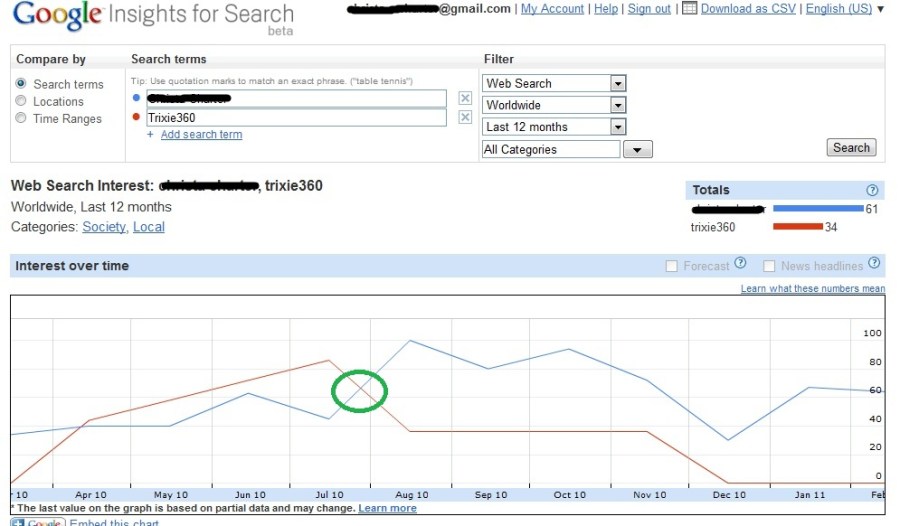Viewport: 900px width, 526px height.
Task: Enable the Forecast checkbox
Action: point(672,266)
